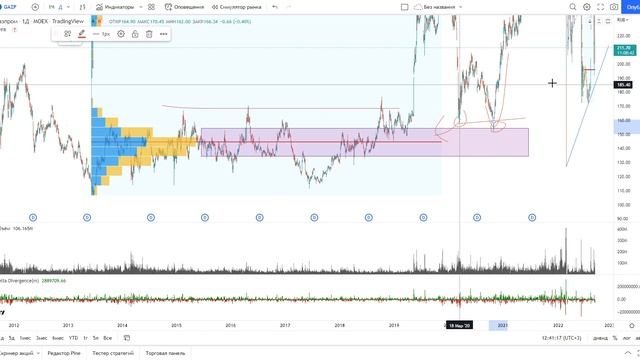Viewport: 640px width, 360px height.
Task: Open the 2016 dividend event marker
Action: click(260, 218)
